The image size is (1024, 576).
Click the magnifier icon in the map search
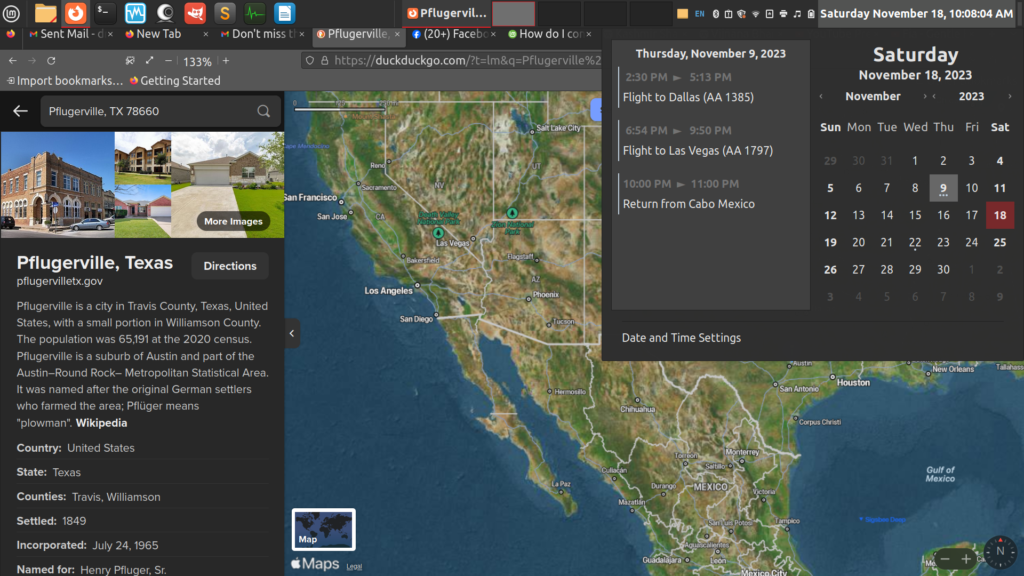tap(264, 111)
